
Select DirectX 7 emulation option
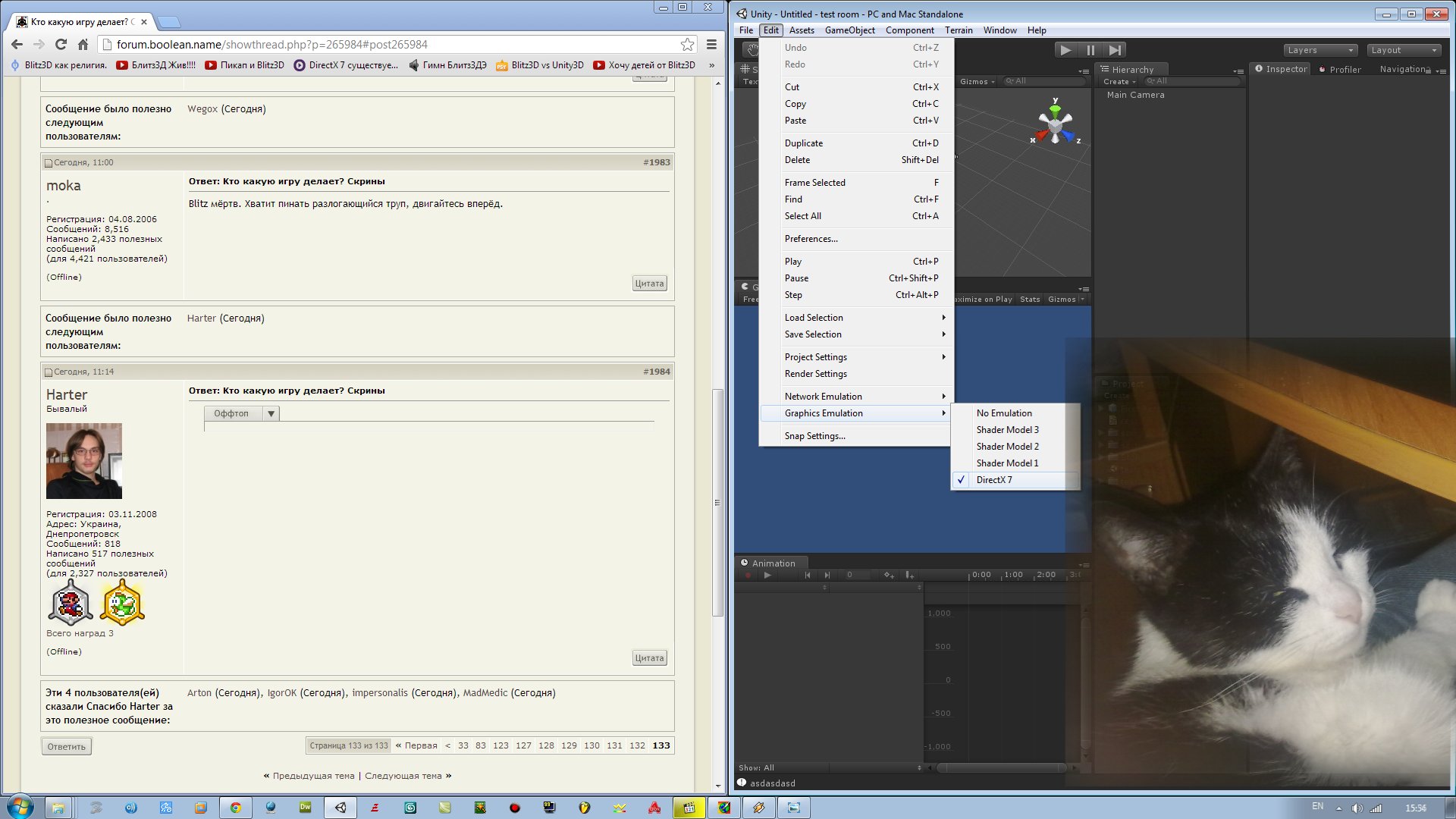993,480
